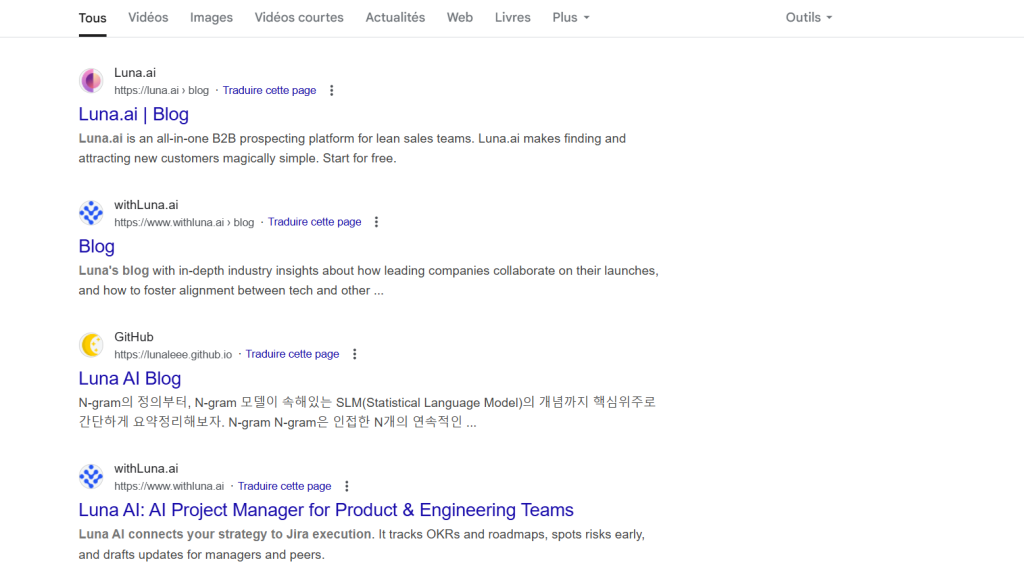Click "Traduire cette page" for the lunaleee.github.io result
The height and width of the screenshot is (572, 1024).
coord(292,355)
